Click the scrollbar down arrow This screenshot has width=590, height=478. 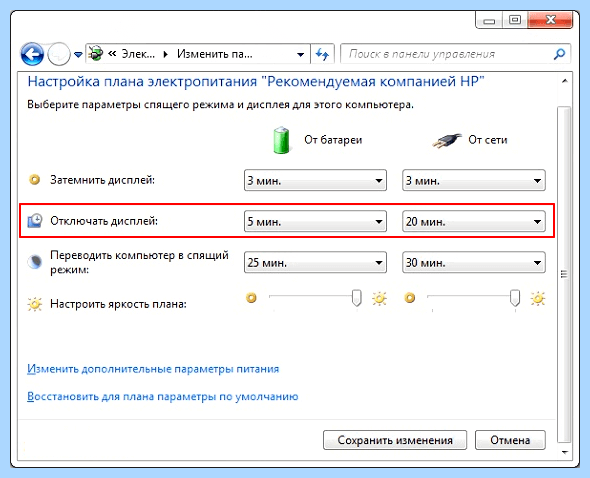point(564,452)
